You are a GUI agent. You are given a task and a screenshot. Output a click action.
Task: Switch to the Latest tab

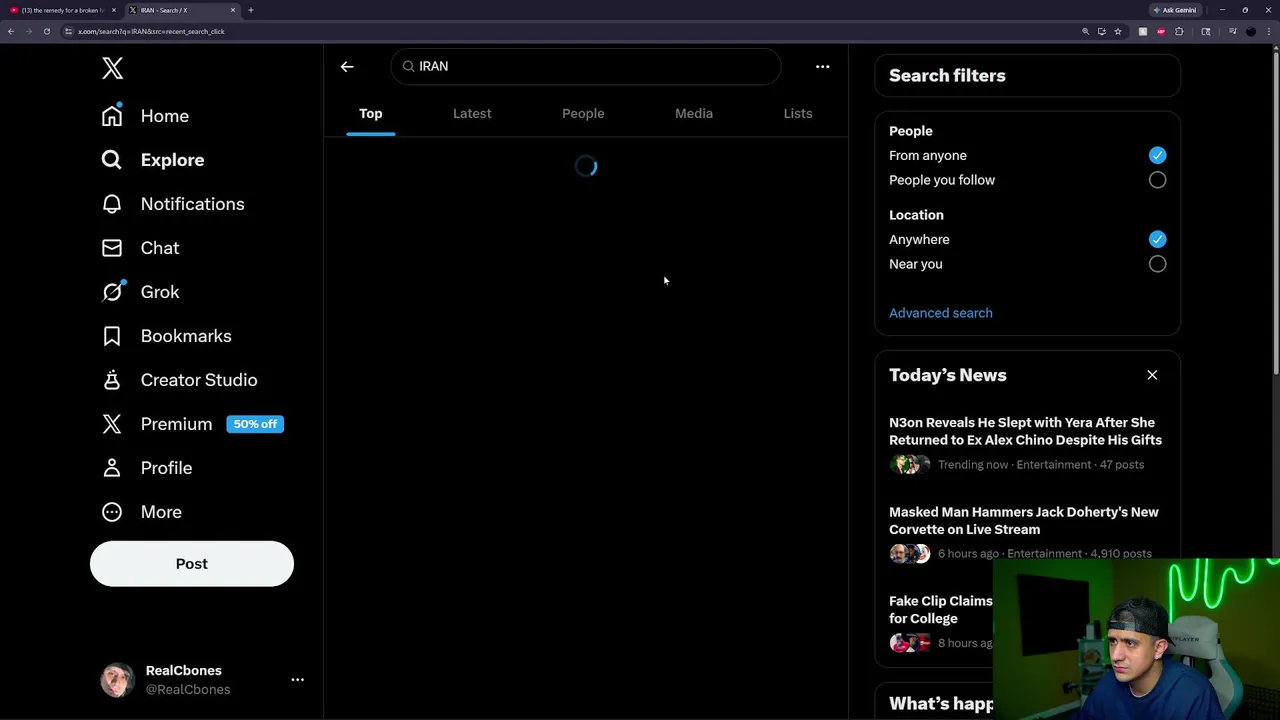[x=472, y=113]
